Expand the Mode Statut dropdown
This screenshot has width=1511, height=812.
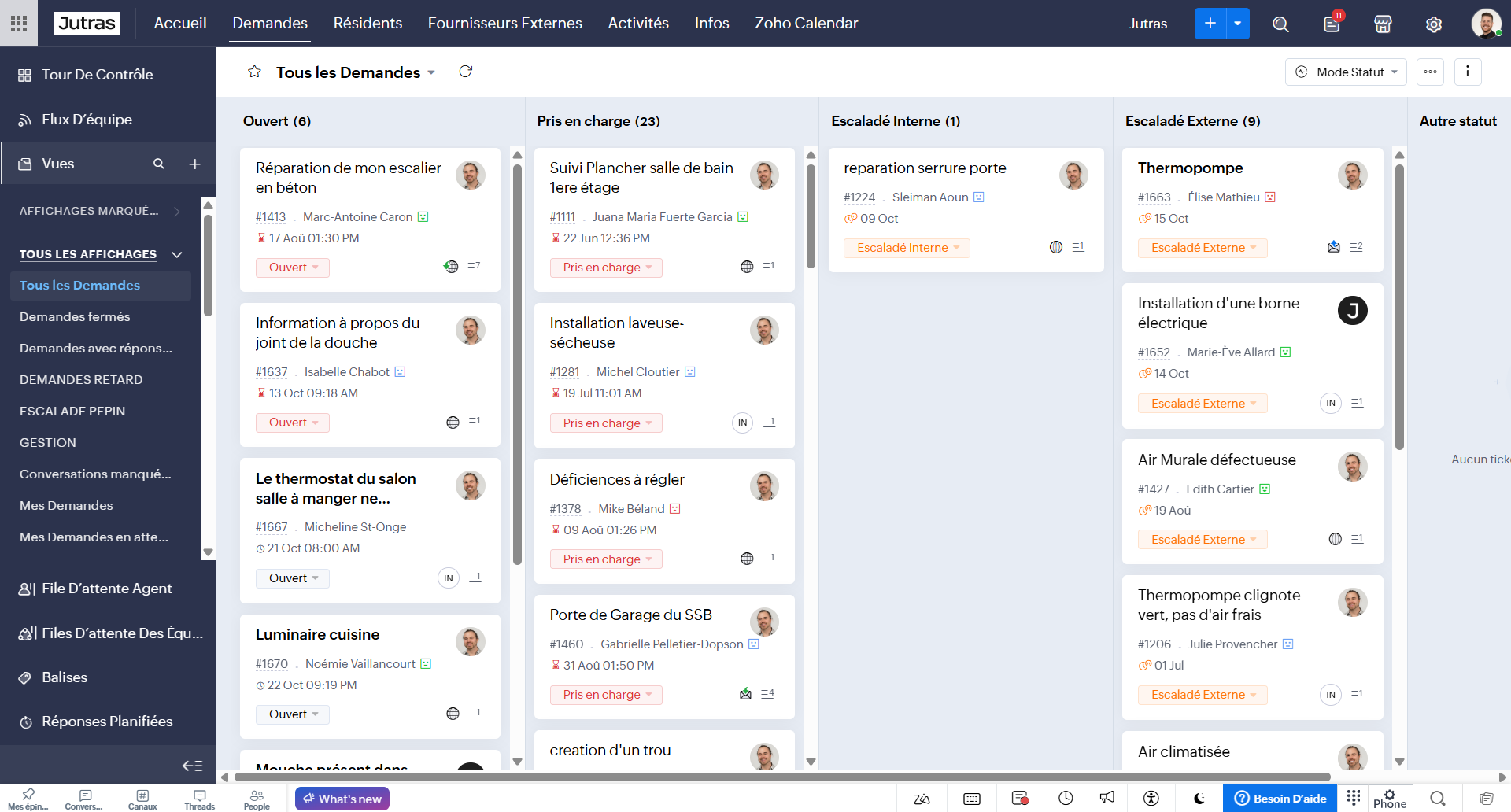coord(1346,72)
